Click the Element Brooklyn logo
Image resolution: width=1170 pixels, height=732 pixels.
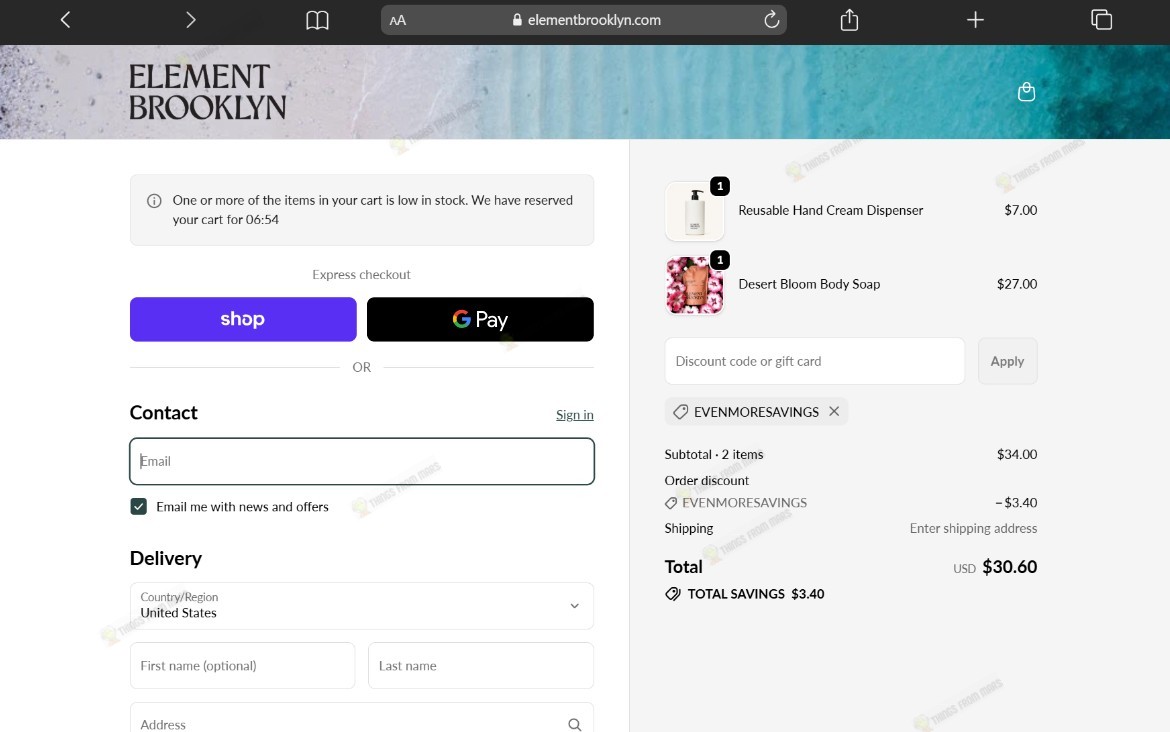207,92
